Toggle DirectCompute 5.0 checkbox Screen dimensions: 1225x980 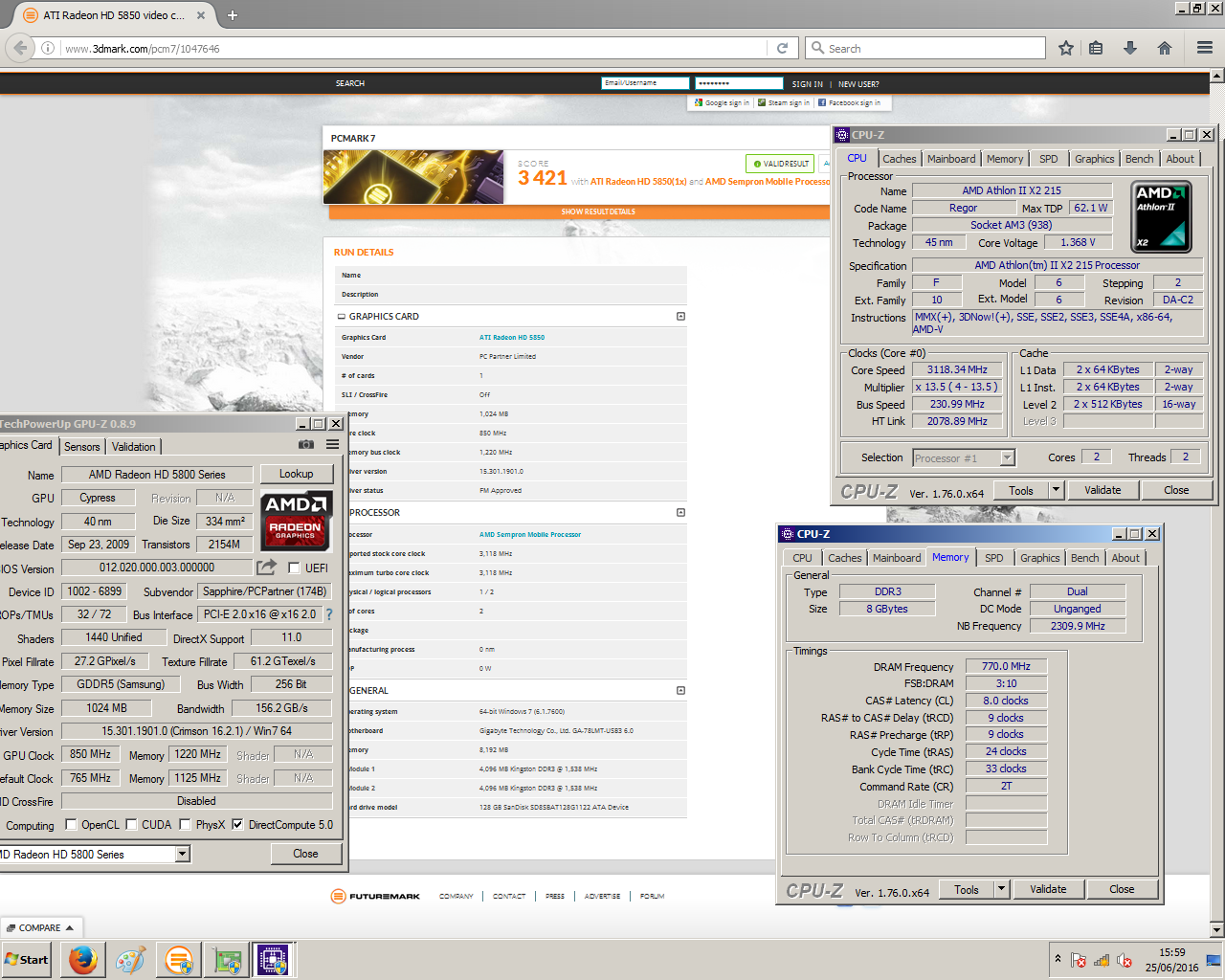point(237,824)
